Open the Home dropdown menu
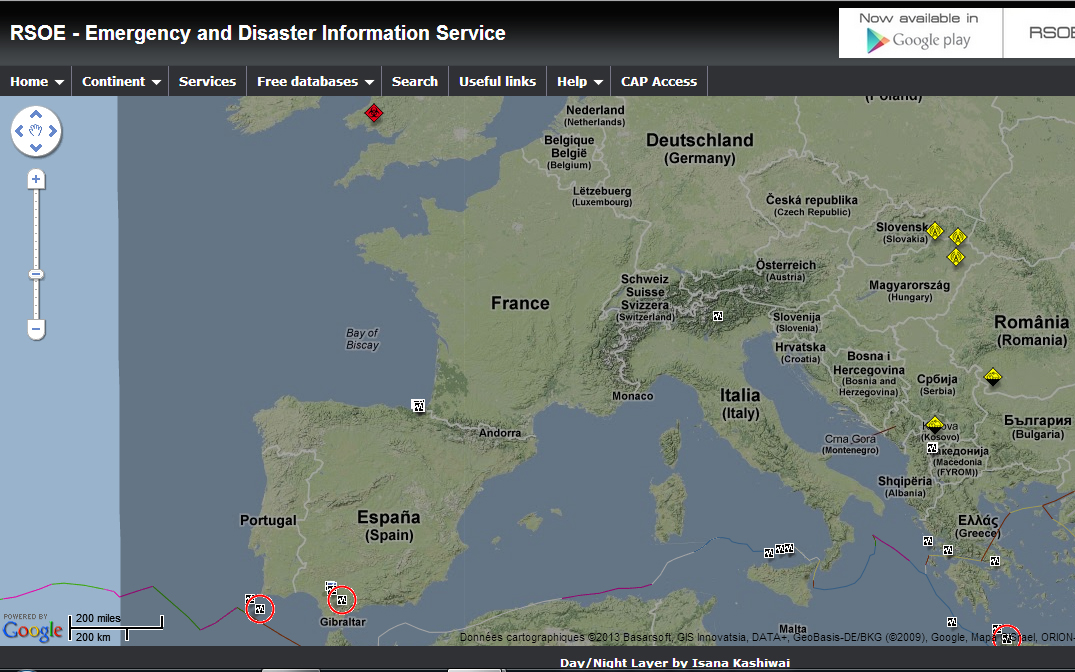 click(x=36, y=81)
